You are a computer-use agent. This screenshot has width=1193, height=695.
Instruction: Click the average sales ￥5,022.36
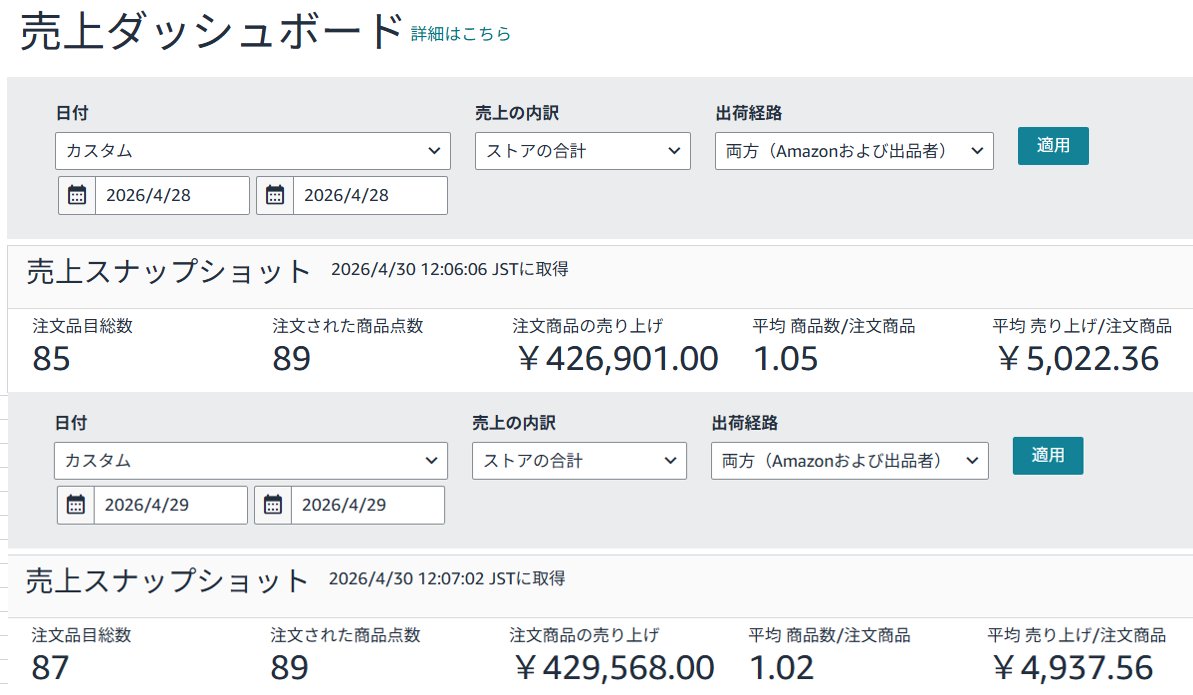point(1077,359)
